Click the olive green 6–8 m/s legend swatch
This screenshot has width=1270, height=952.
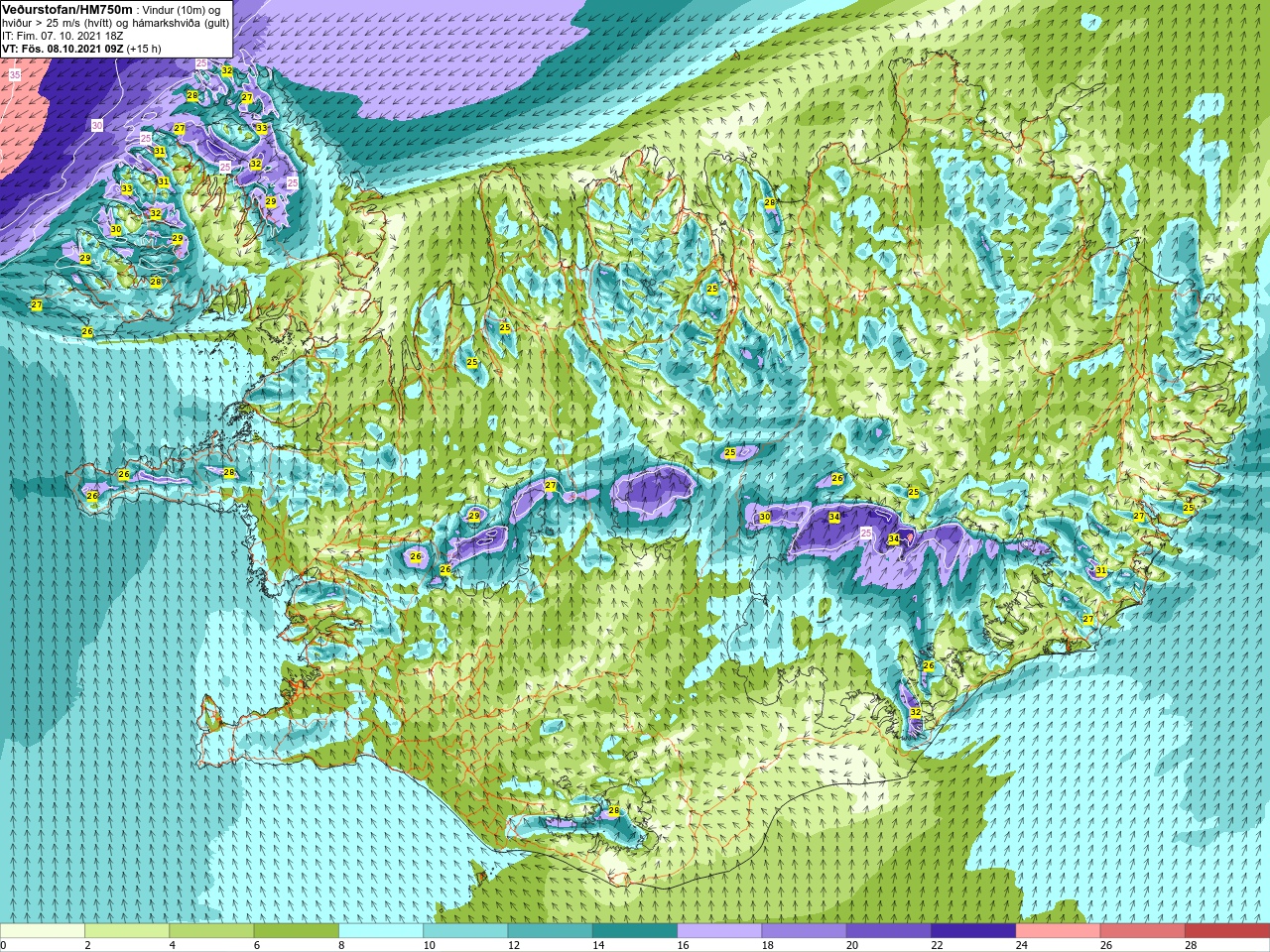[x=296, y=931]
